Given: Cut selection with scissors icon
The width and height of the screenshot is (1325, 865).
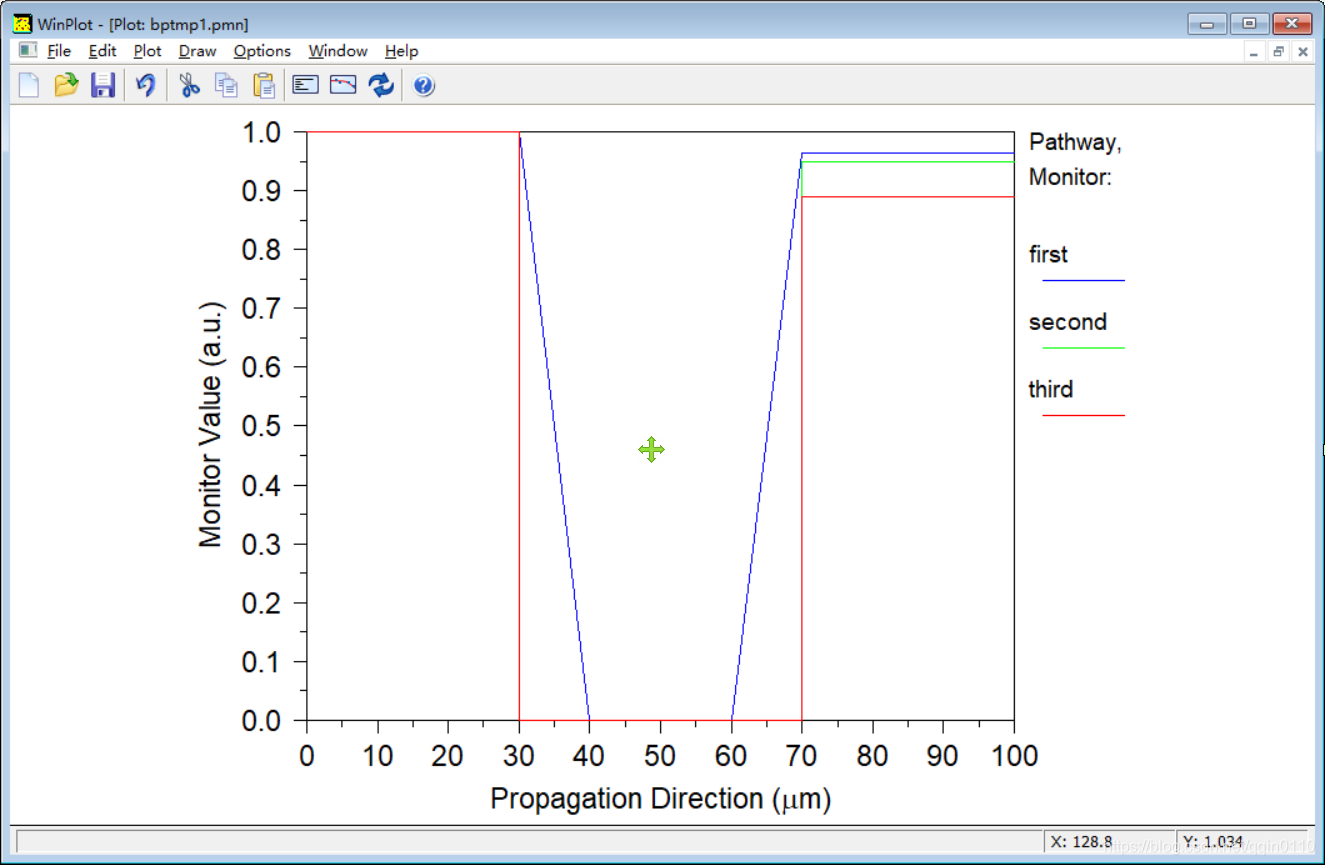Looking at the screenshot, I should 189,85.
